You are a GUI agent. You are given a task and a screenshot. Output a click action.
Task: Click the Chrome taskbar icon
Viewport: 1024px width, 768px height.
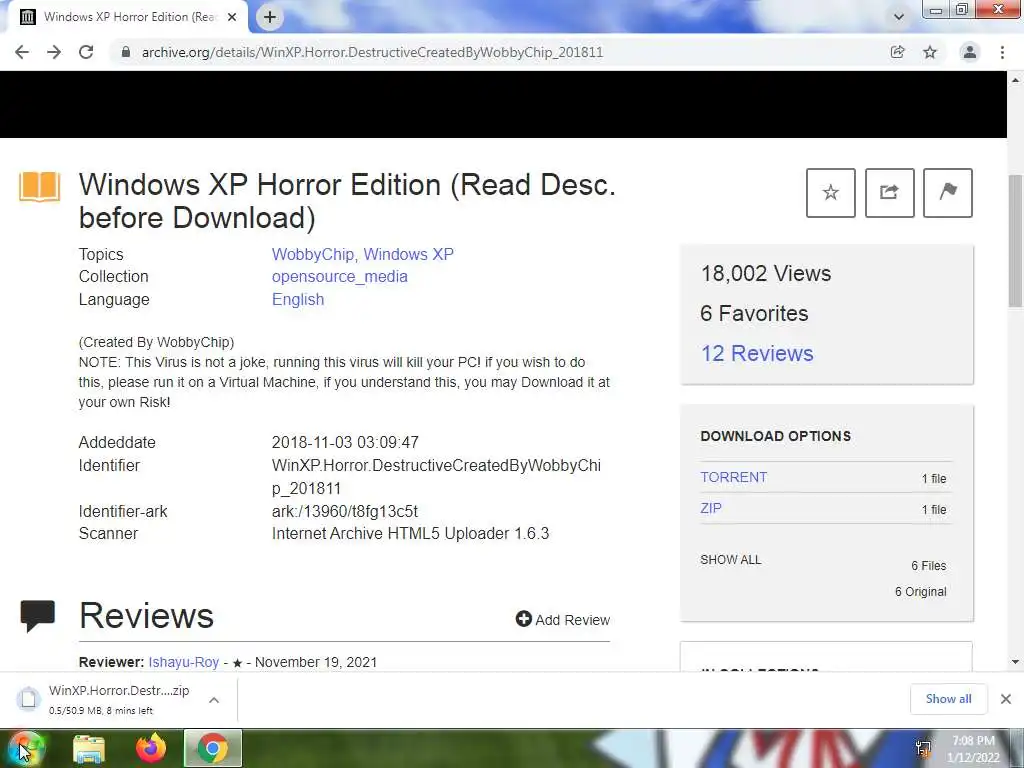pos(213,748)
